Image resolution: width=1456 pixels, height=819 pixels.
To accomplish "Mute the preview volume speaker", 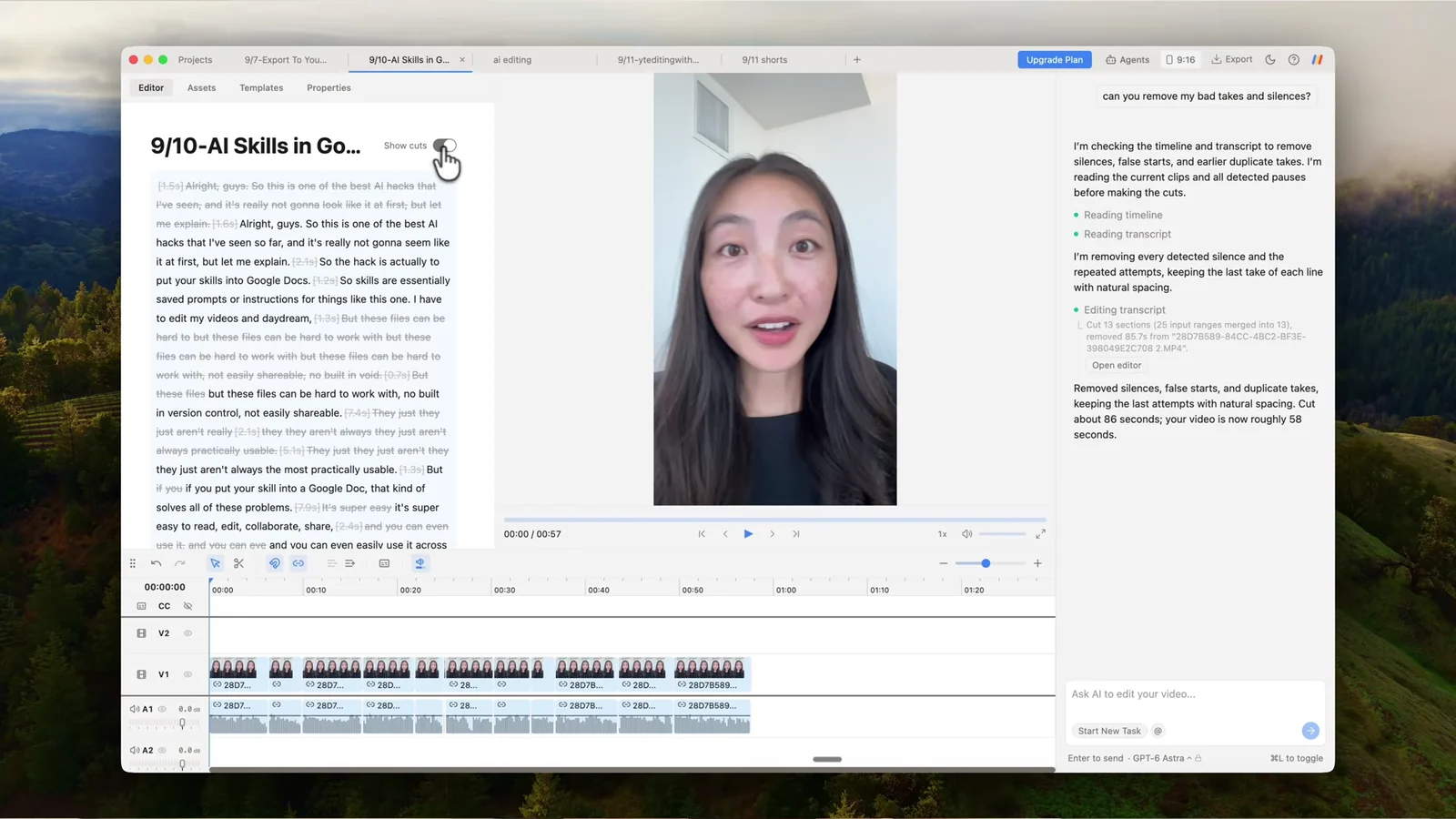I will (x=967, y=534).
